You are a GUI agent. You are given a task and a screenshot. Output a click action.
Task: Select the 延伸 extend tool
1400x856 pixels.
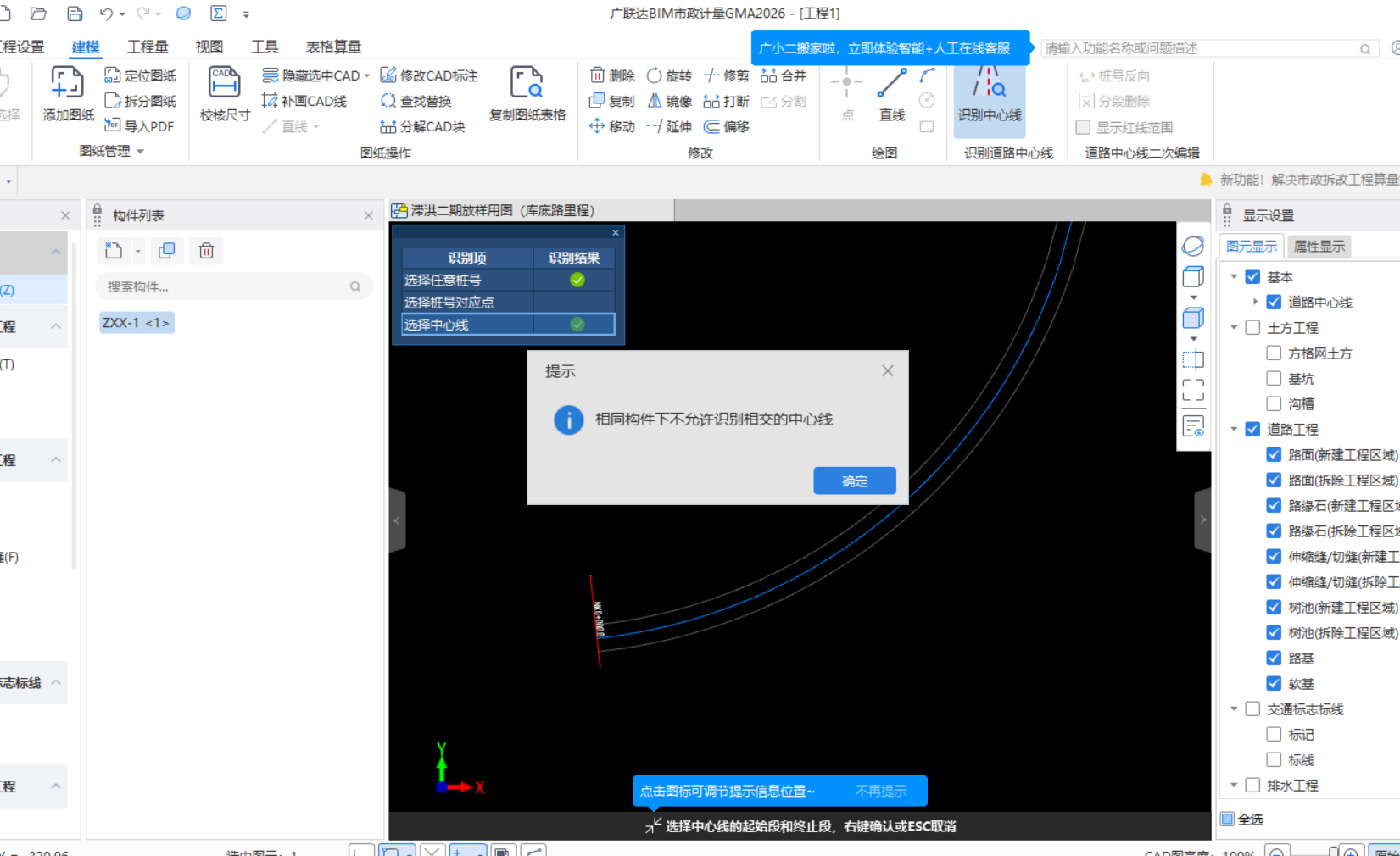click(669, 126)
